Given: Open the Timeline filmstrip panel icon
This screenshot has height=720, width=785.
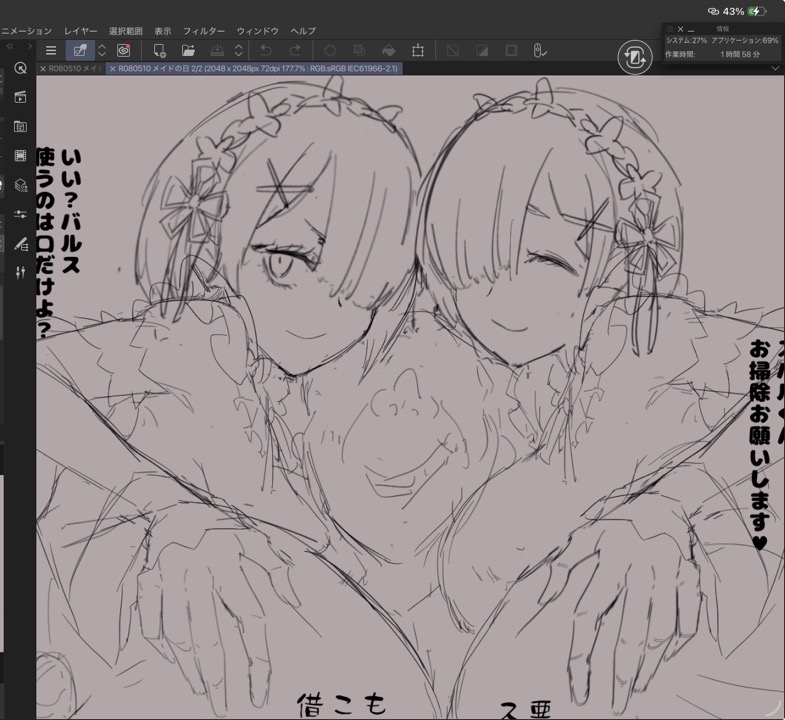Looking at the screenshot, I should (x=21, y=156).
